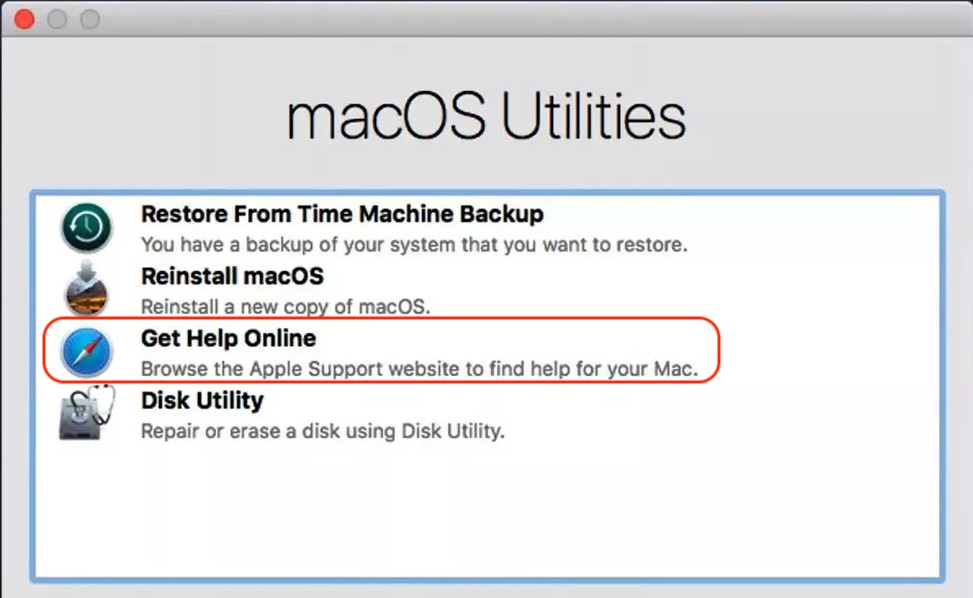Select the highlighted Get Help Online row
This screenshot has height=598, width=973.
click(x=228, y=338)
